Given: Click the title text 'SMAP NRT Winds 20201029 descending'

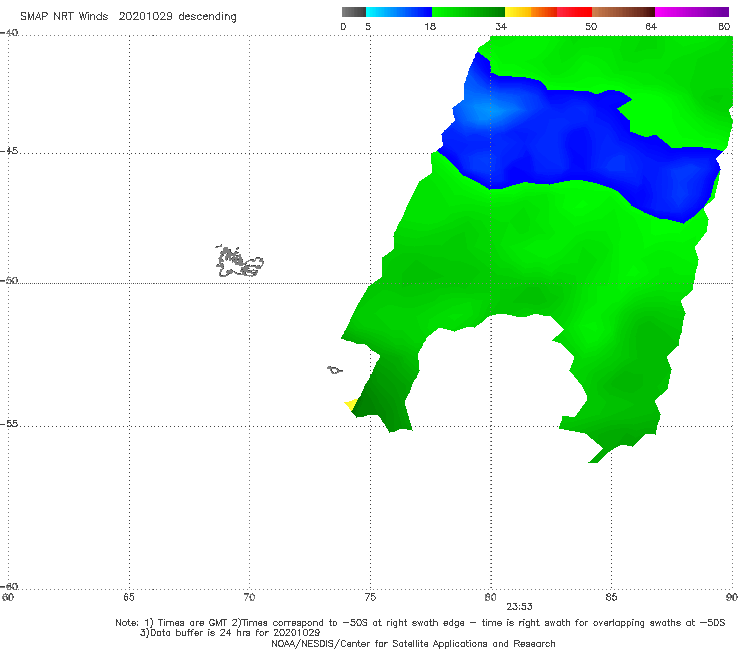Looking at the screenshot, I should point(128,17).
